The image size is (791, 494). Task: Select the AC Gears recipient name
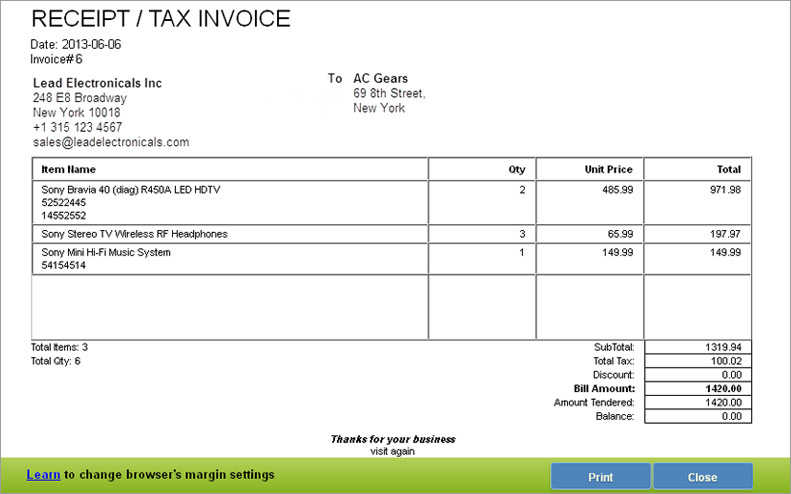(380, 78)
